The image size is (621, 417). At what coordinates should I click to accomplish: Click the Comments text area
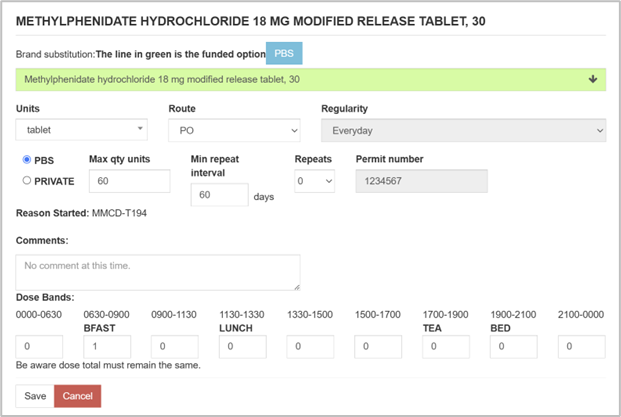158,272
